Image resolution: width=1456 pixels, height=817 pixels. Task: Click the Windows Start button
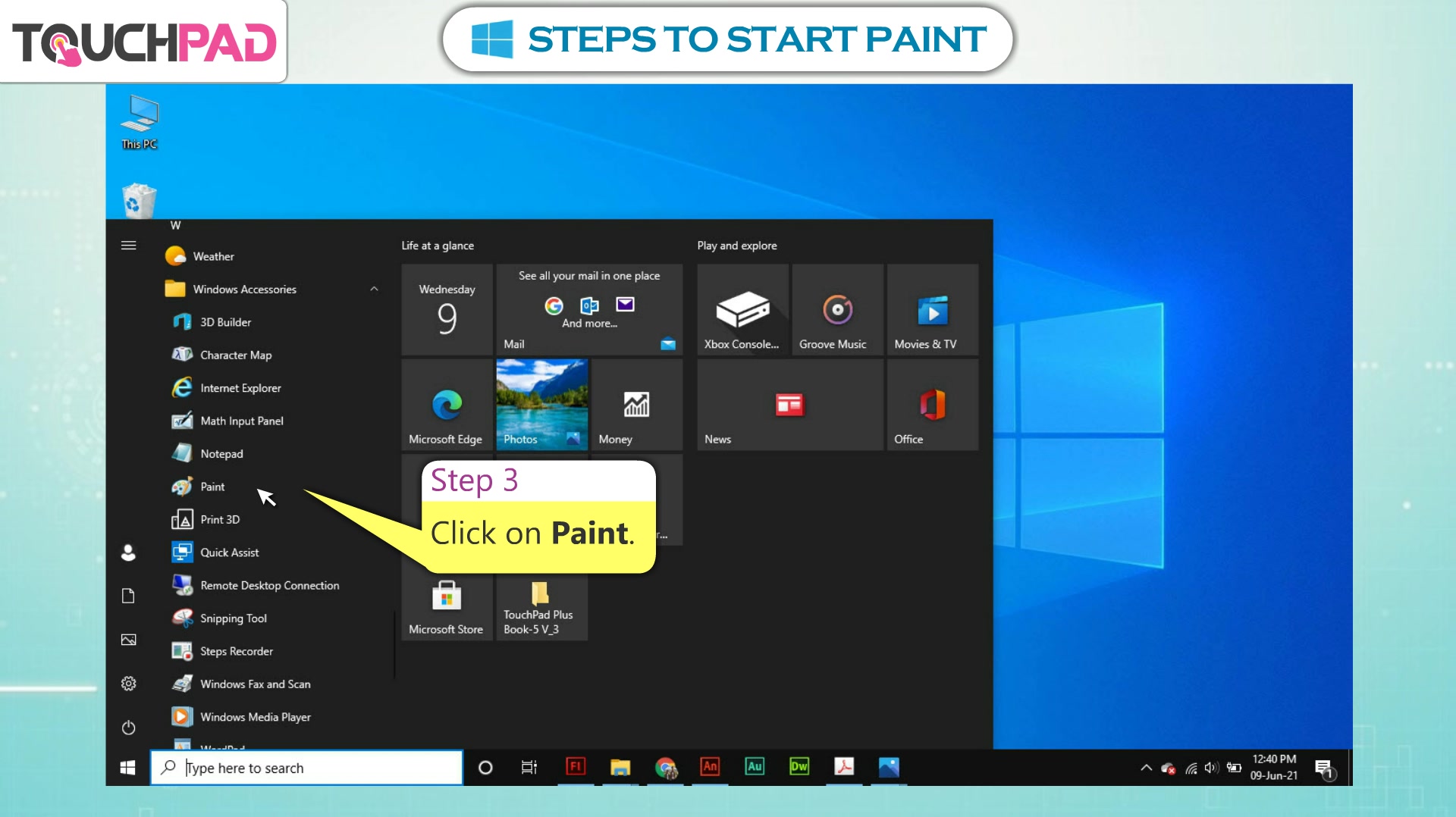[x=127, y=768]
